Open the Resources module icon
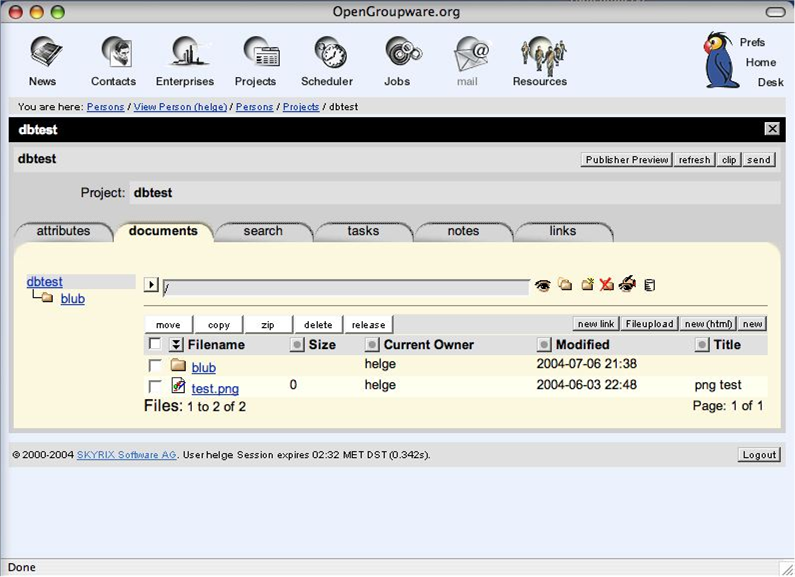The height and width of the screenshot is (577, 795). [540, 53]
